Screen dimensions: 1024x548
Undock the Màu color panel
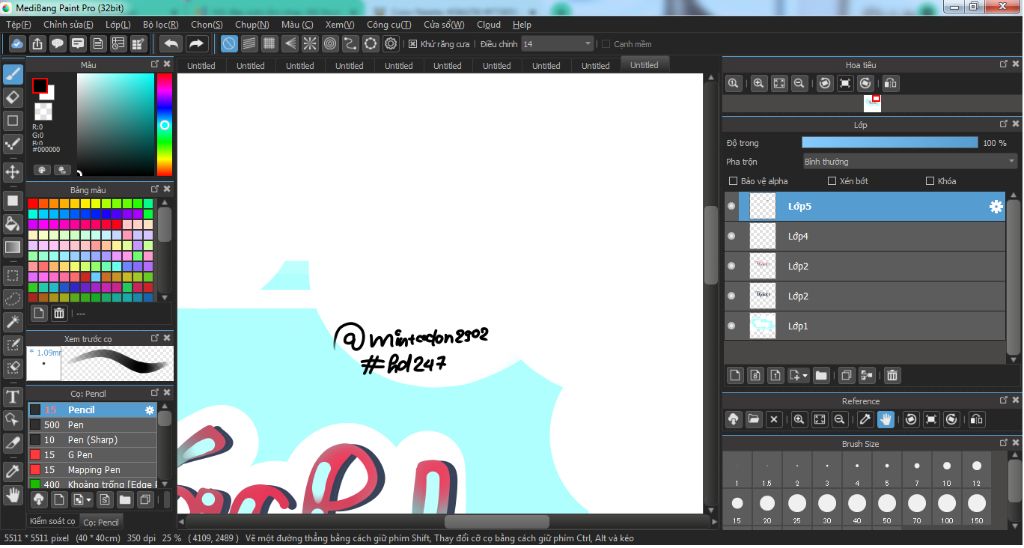[155, 64]
